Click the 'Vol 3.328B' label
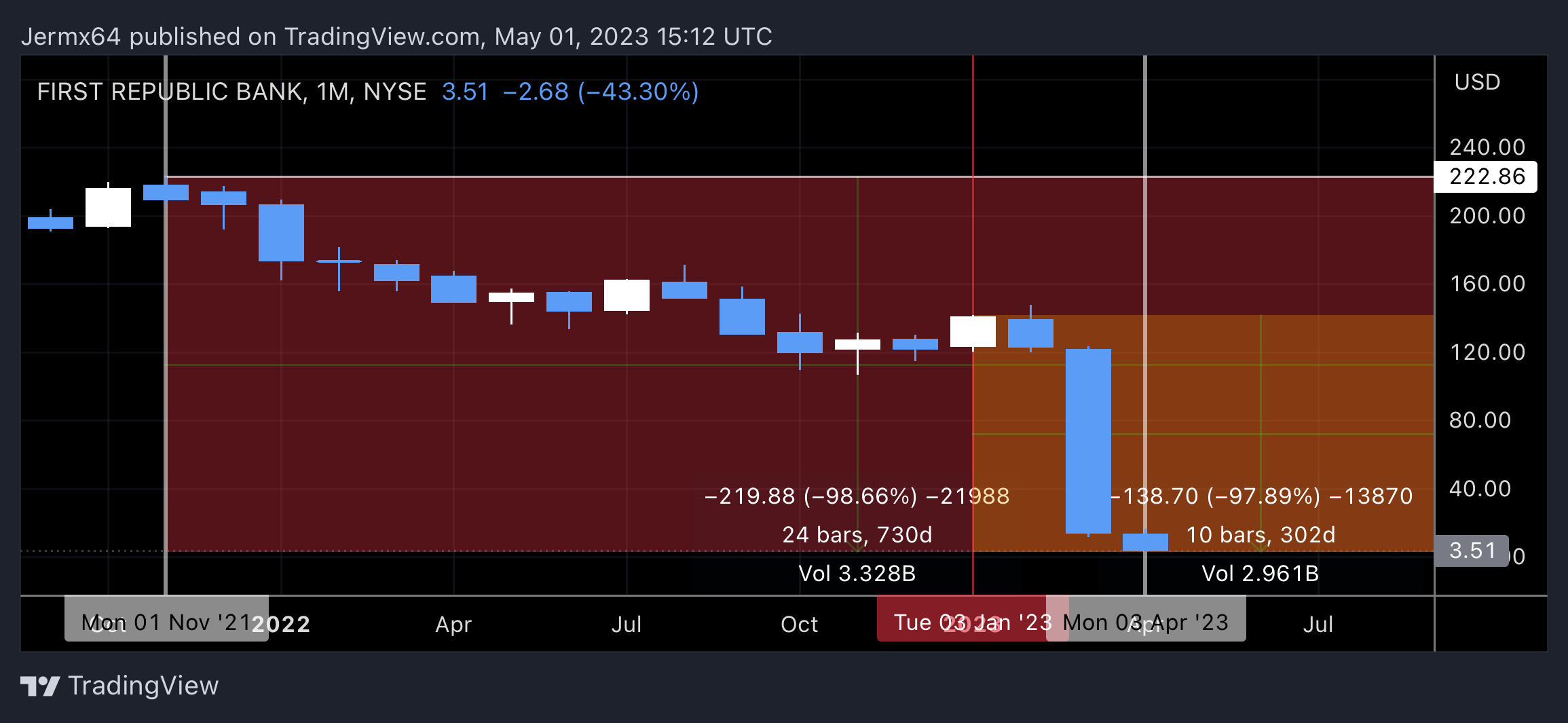 point(857,574)
